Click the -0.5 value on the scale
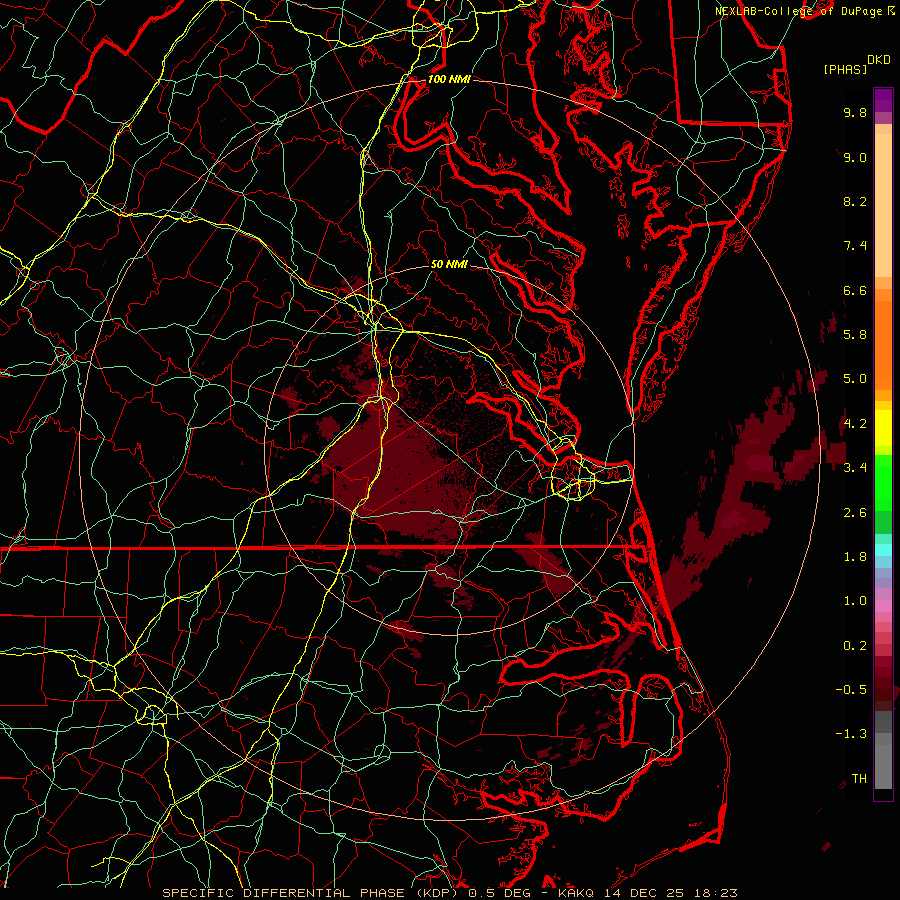900x900 pixels. click(851, 690)
